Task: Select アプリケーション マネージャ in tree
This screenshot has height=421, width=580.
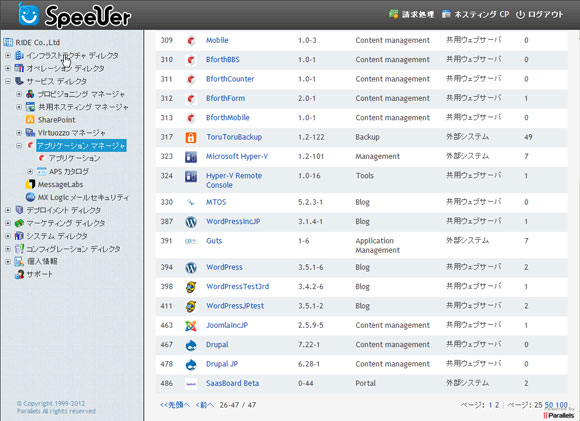Action: pos(81,145)
